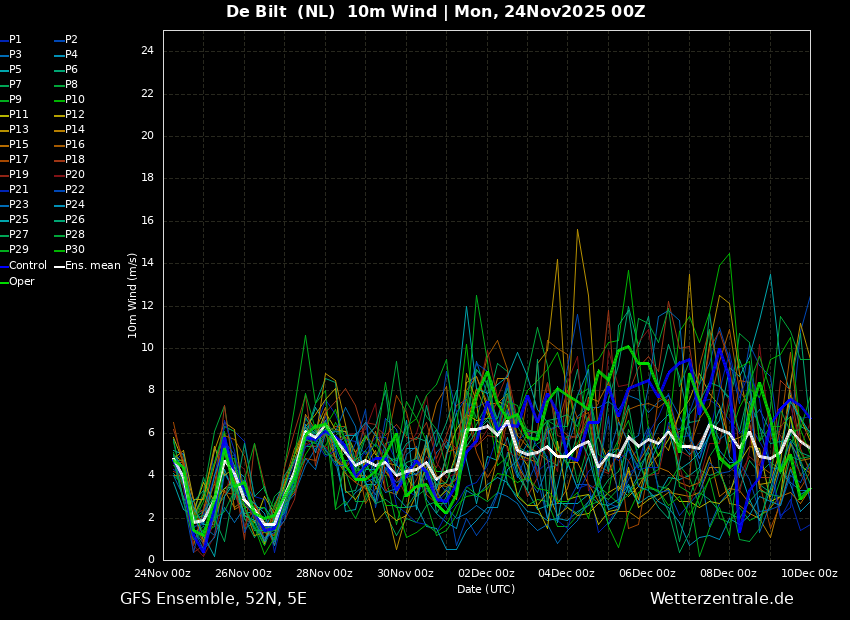The height and width of the screenshot is (620, 850).
Task: Click the P9 legend item
Action: (11, 100)
